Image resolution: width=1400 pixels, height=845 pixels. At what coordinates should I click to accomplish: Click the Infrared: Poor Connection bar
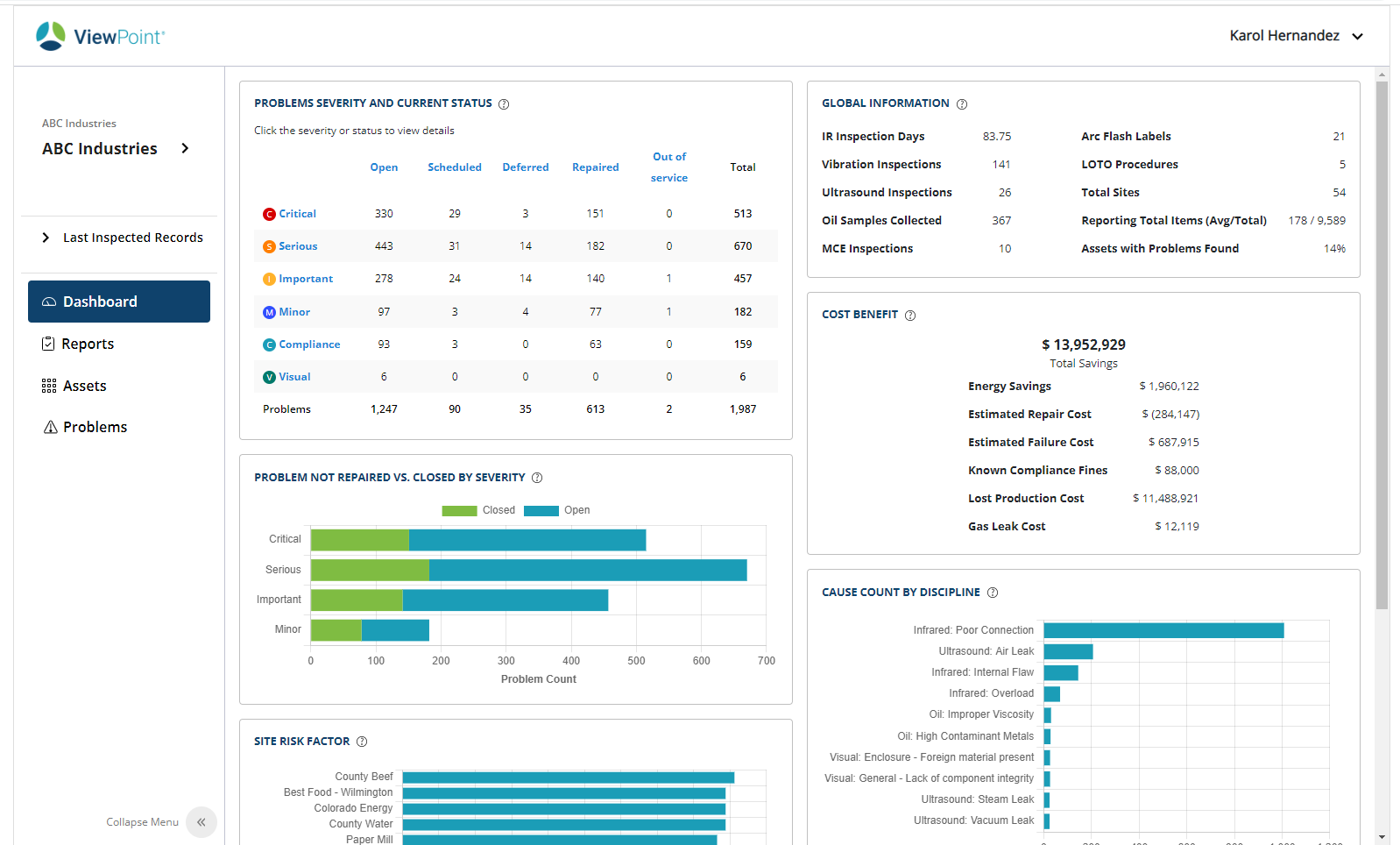1163,630
